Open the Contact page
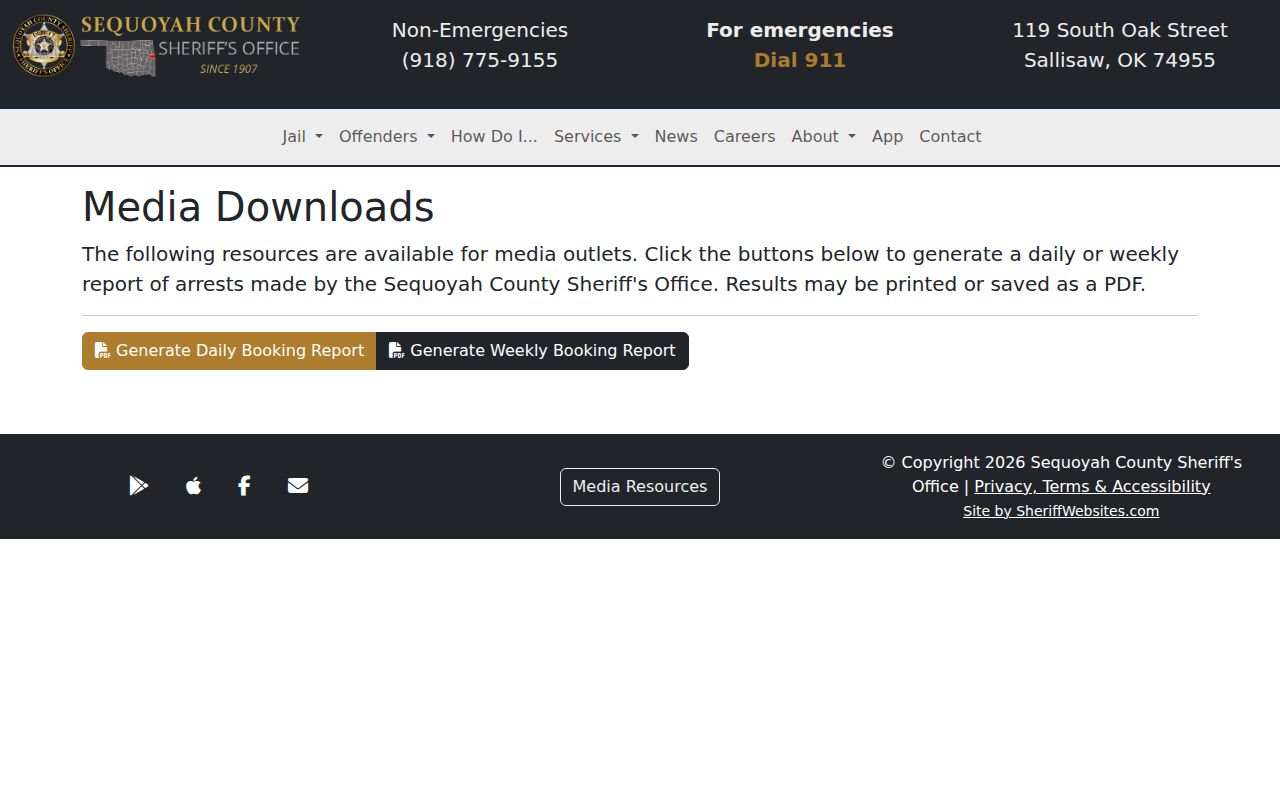The image size is (1280, 800). point(950,137)
